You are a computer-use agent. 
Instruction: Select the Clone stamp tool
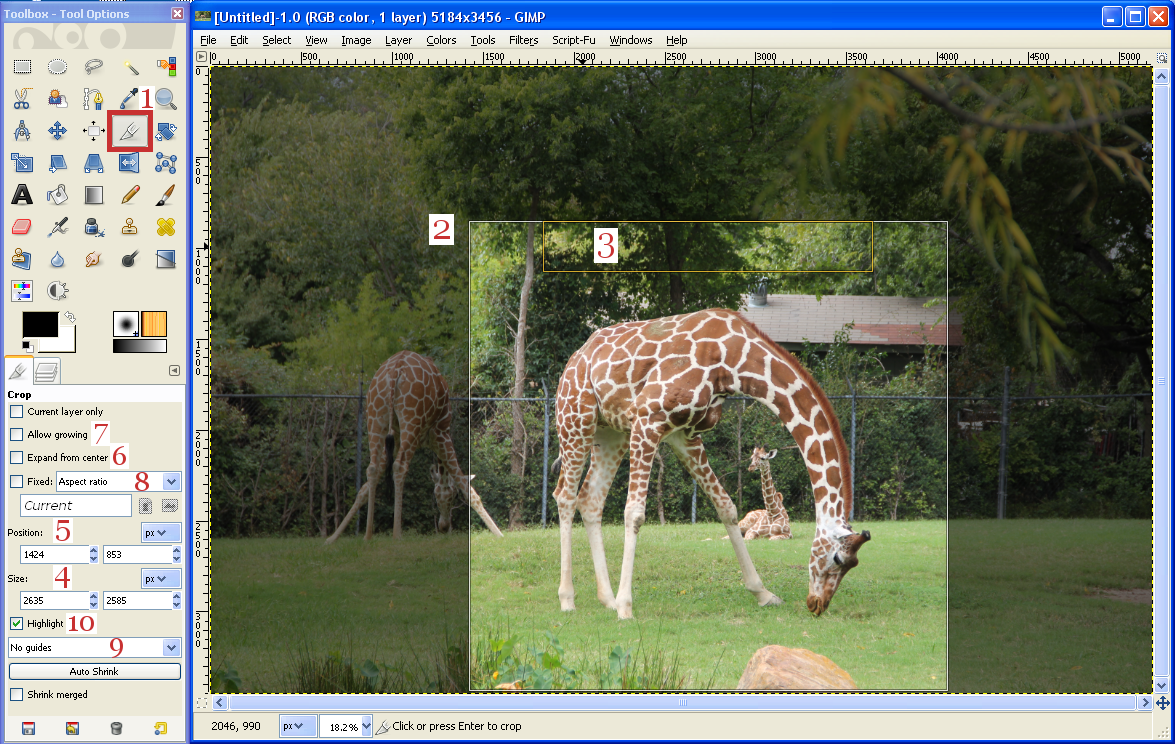tap(129, 226)
